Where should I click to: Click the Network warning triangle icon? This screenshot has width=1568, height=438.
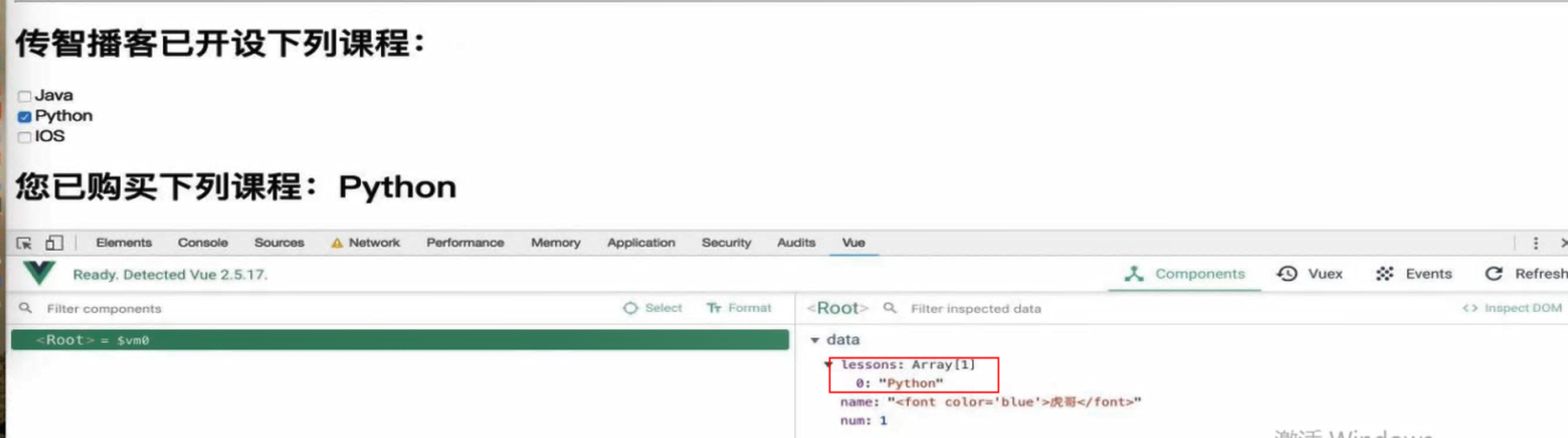point(337,243)
